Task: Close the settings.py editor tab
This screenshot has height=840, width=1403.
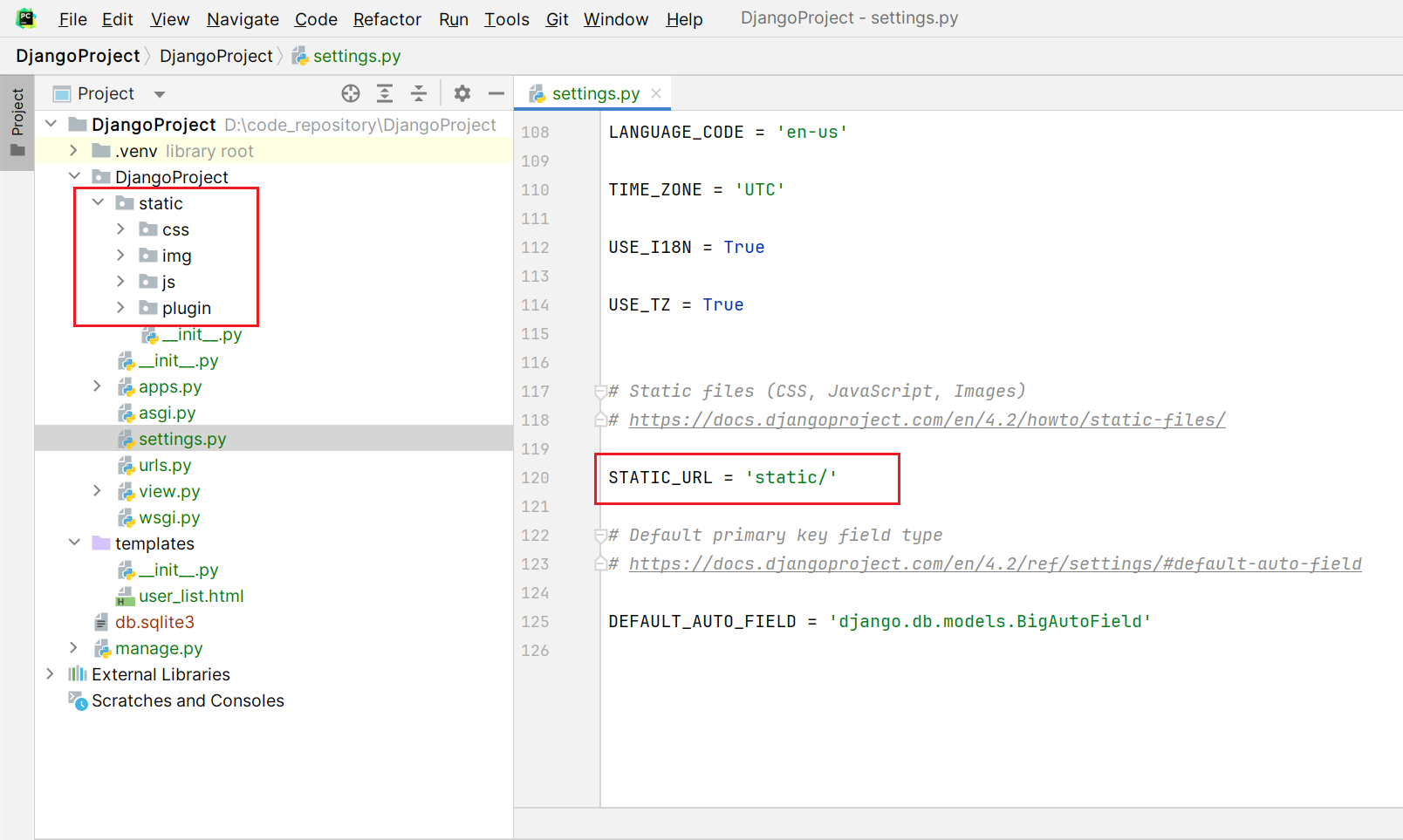Action: (656, 93)
